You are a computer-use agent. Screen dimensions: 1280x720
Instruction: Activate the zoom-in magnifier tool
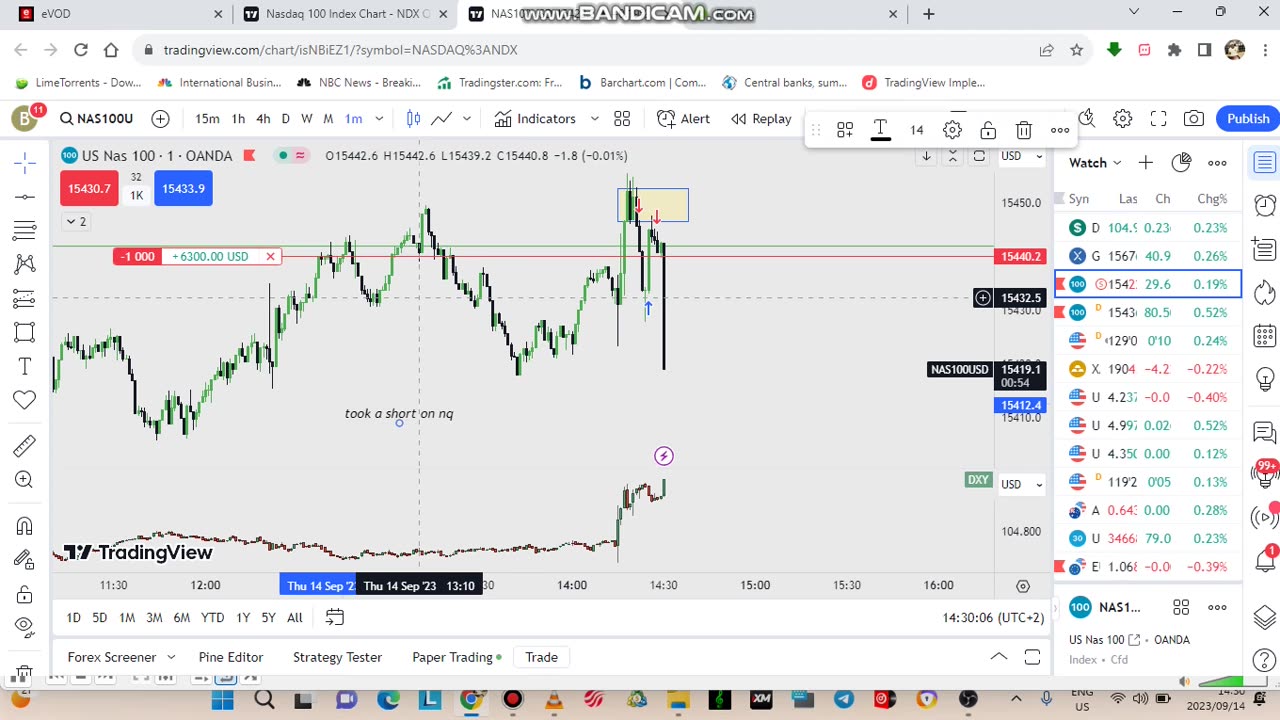pyautogui.click(x=25, y=480)
